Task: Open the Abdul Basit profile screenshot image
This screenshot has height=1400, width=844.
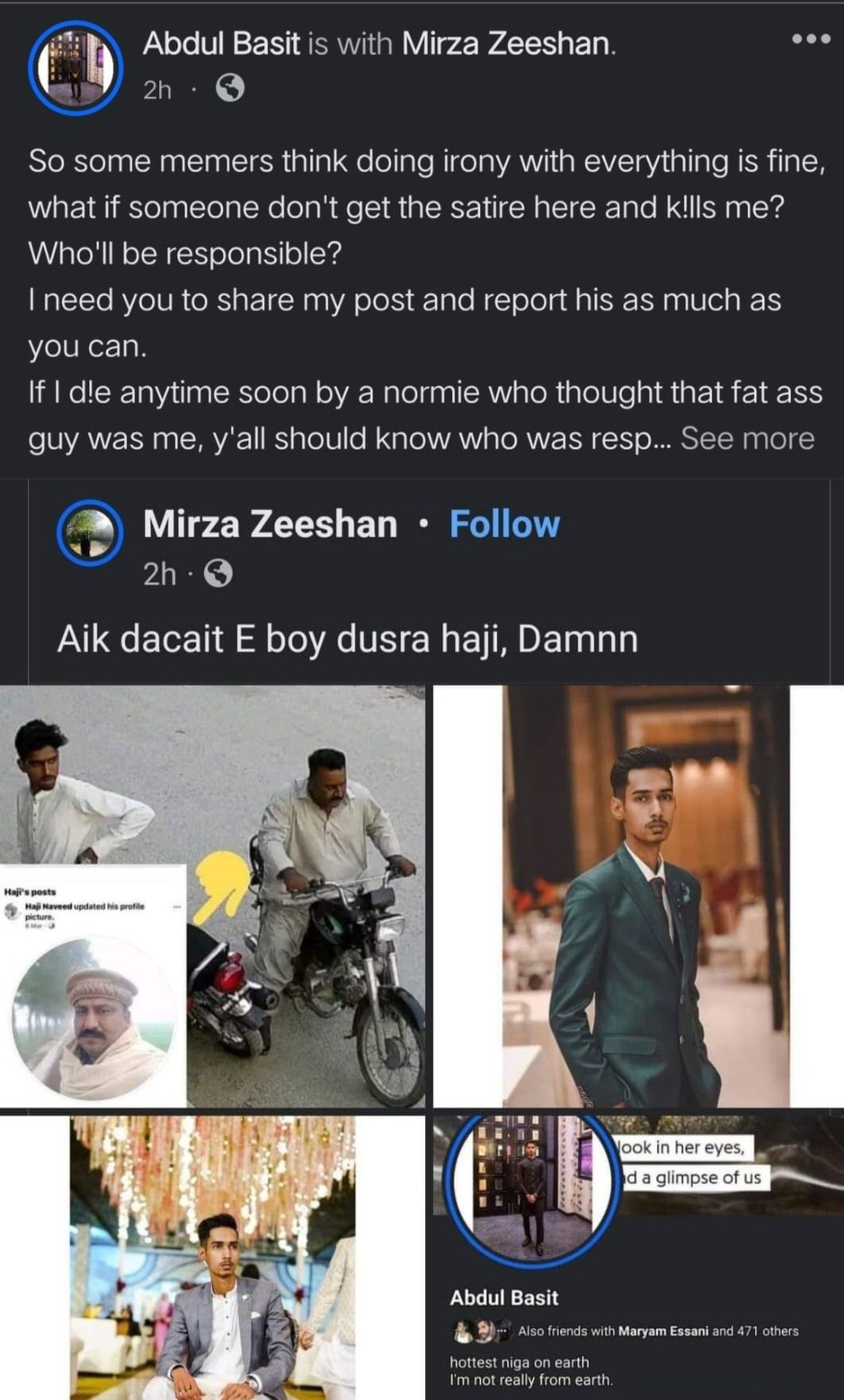Action: pyautogui.click(x=638, y=1257)
